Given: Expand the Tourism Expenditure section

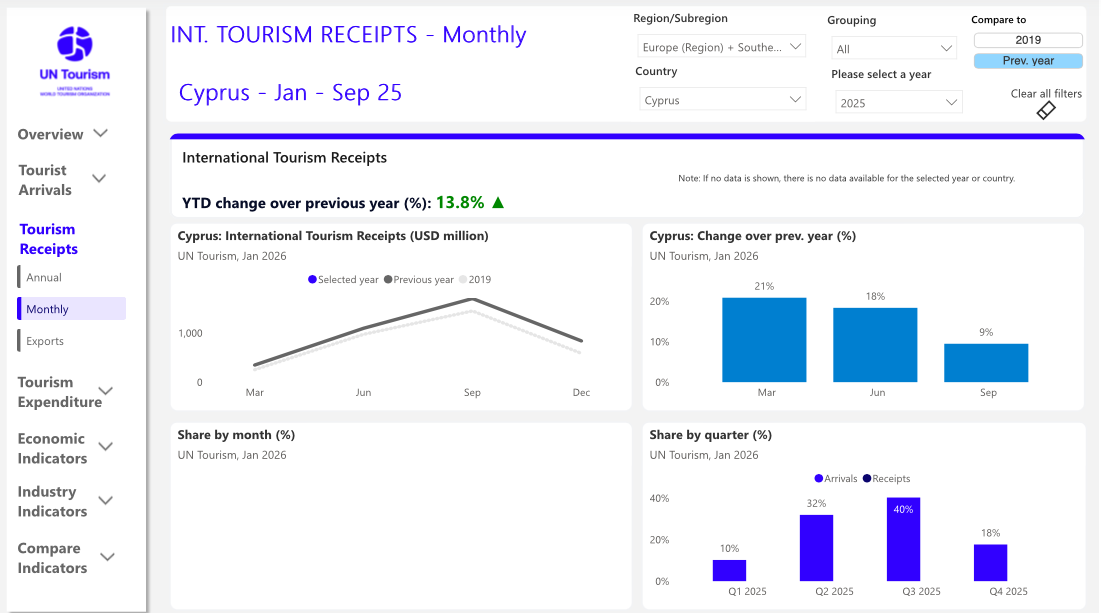Looking at the screenshot, I should (65, 392).
